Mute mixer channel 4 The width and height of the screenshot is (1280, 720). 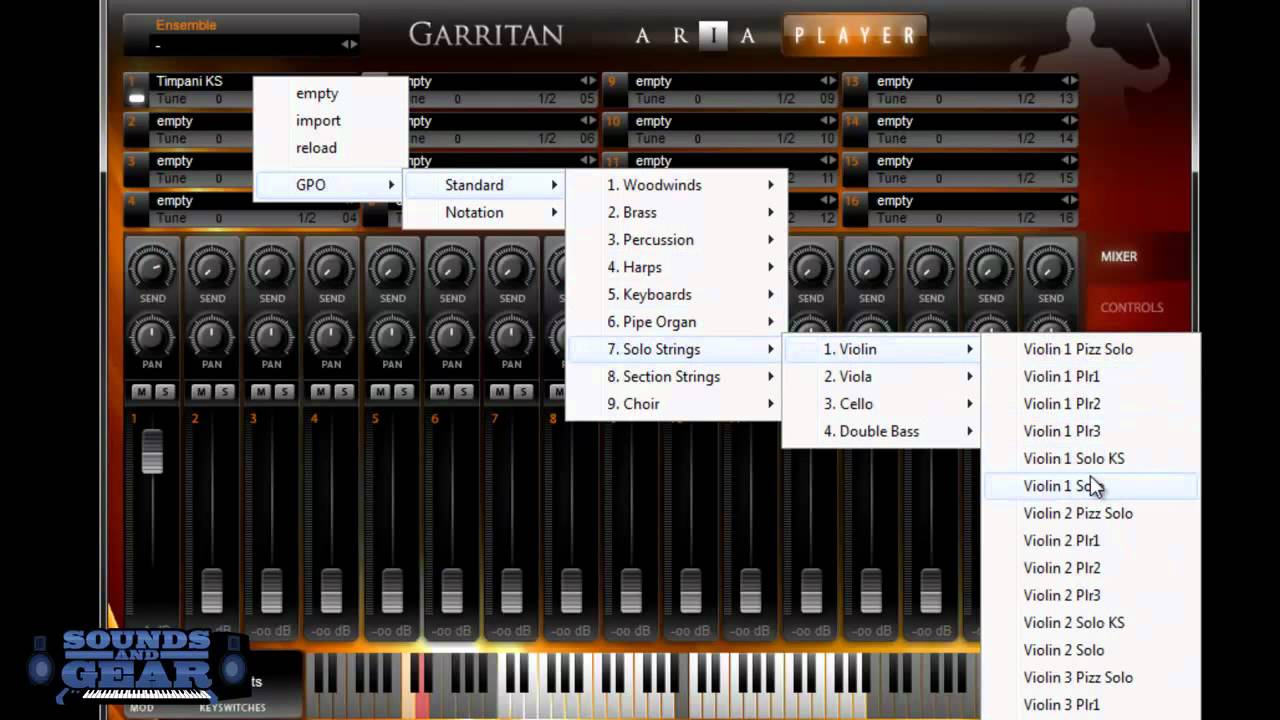point(321,391)
